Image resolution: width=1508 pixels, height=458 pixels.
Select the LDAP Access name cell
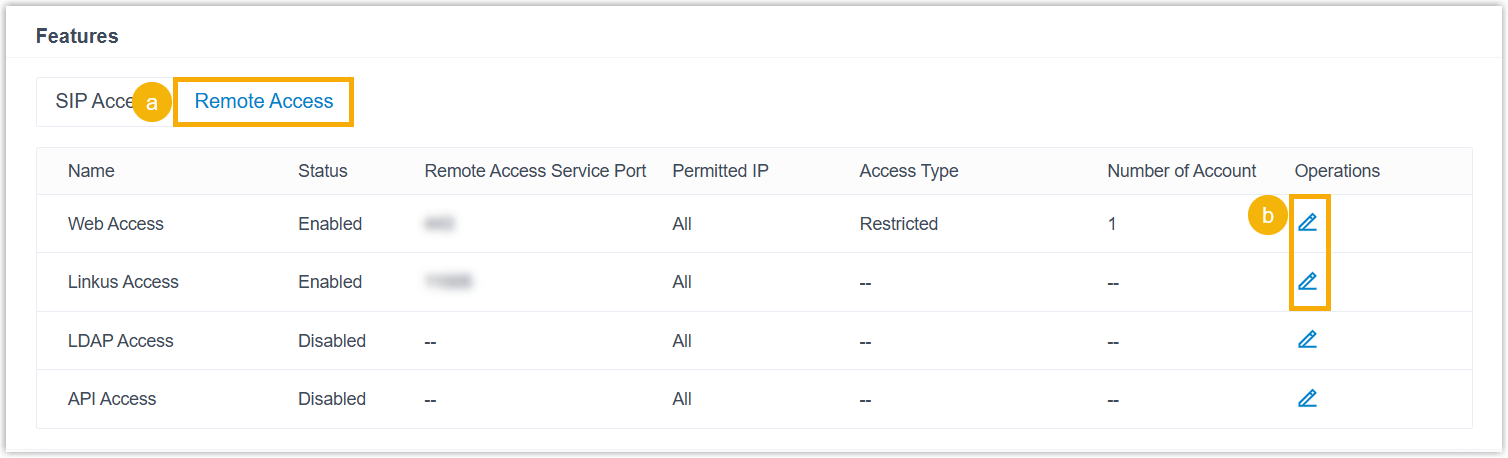point(121,341)
